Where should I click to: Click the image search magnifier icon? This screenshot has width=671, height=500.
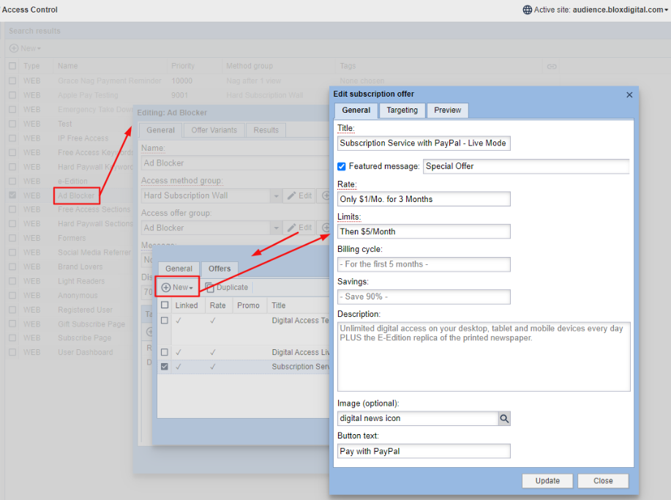coord(505,418)
